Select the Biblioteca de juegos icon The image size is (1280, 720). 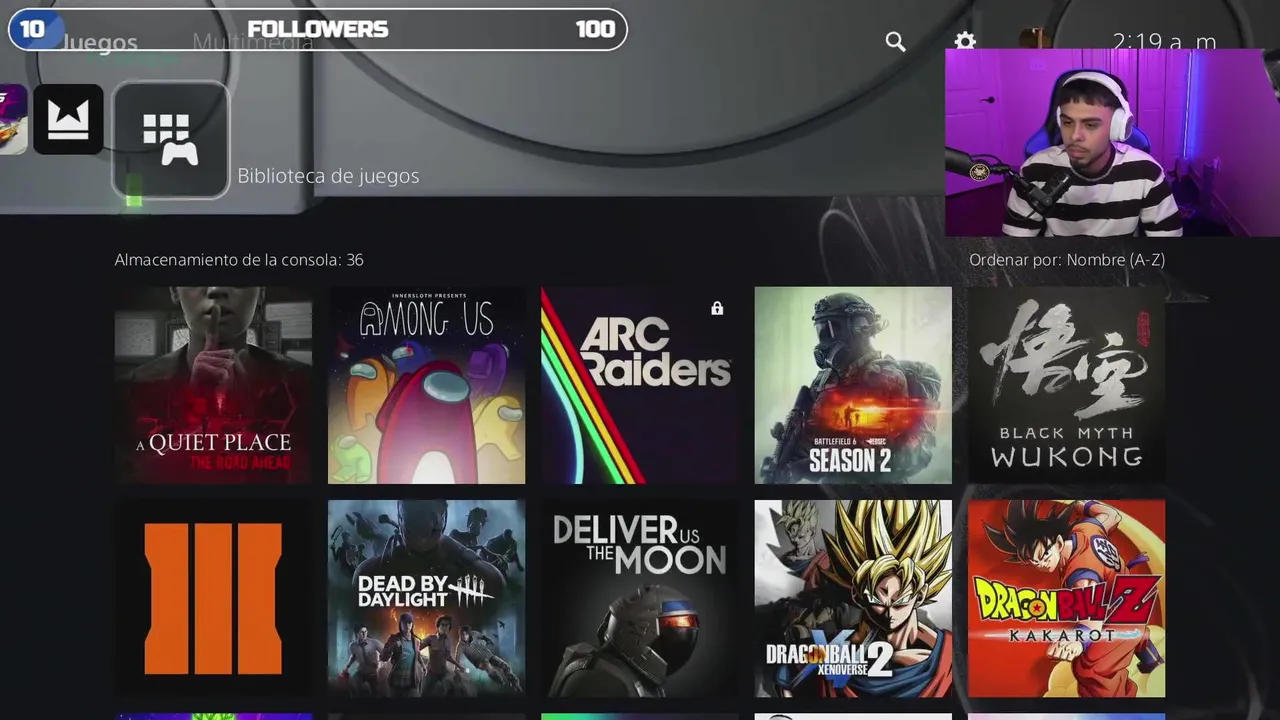tap(171, 140)
